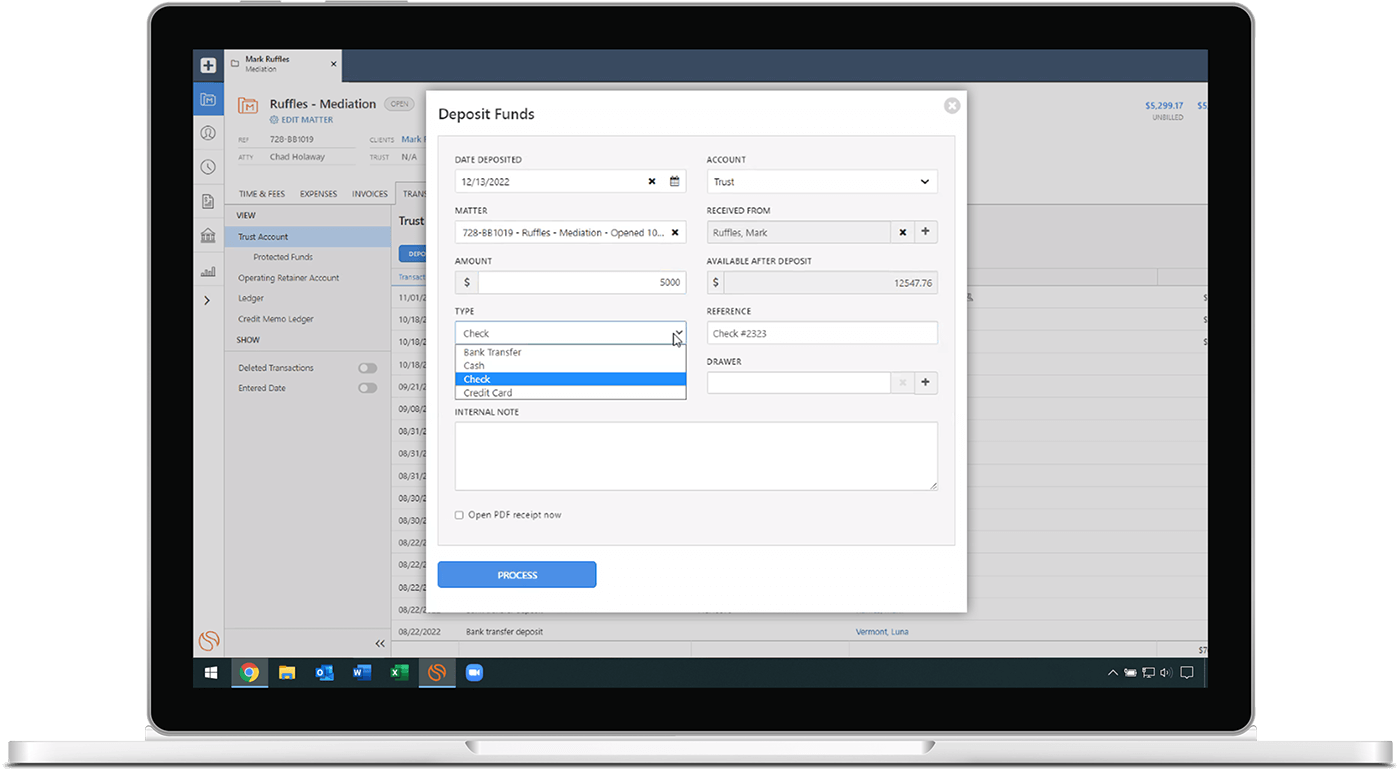This screenshot has height=773, width=1400.
Task: Click the battery tray icon
Action: [1131, 673]
